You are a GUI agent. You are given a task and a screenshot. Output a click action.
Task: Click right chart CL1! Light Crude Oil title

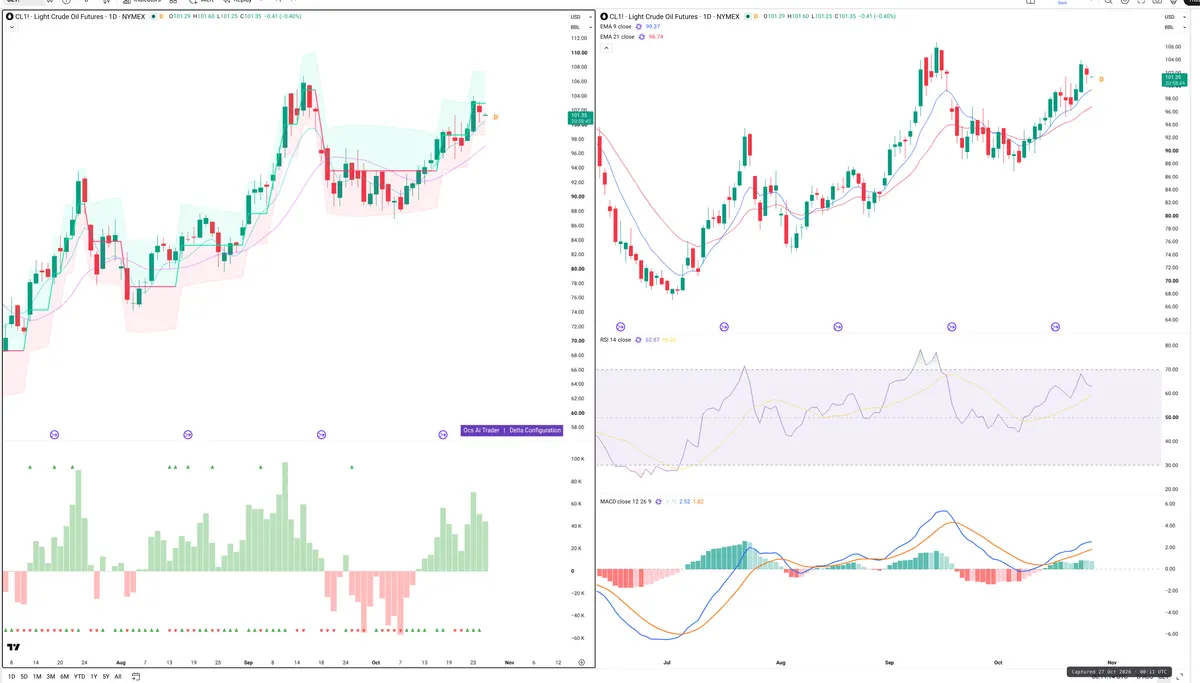click(x=673, y=16)
